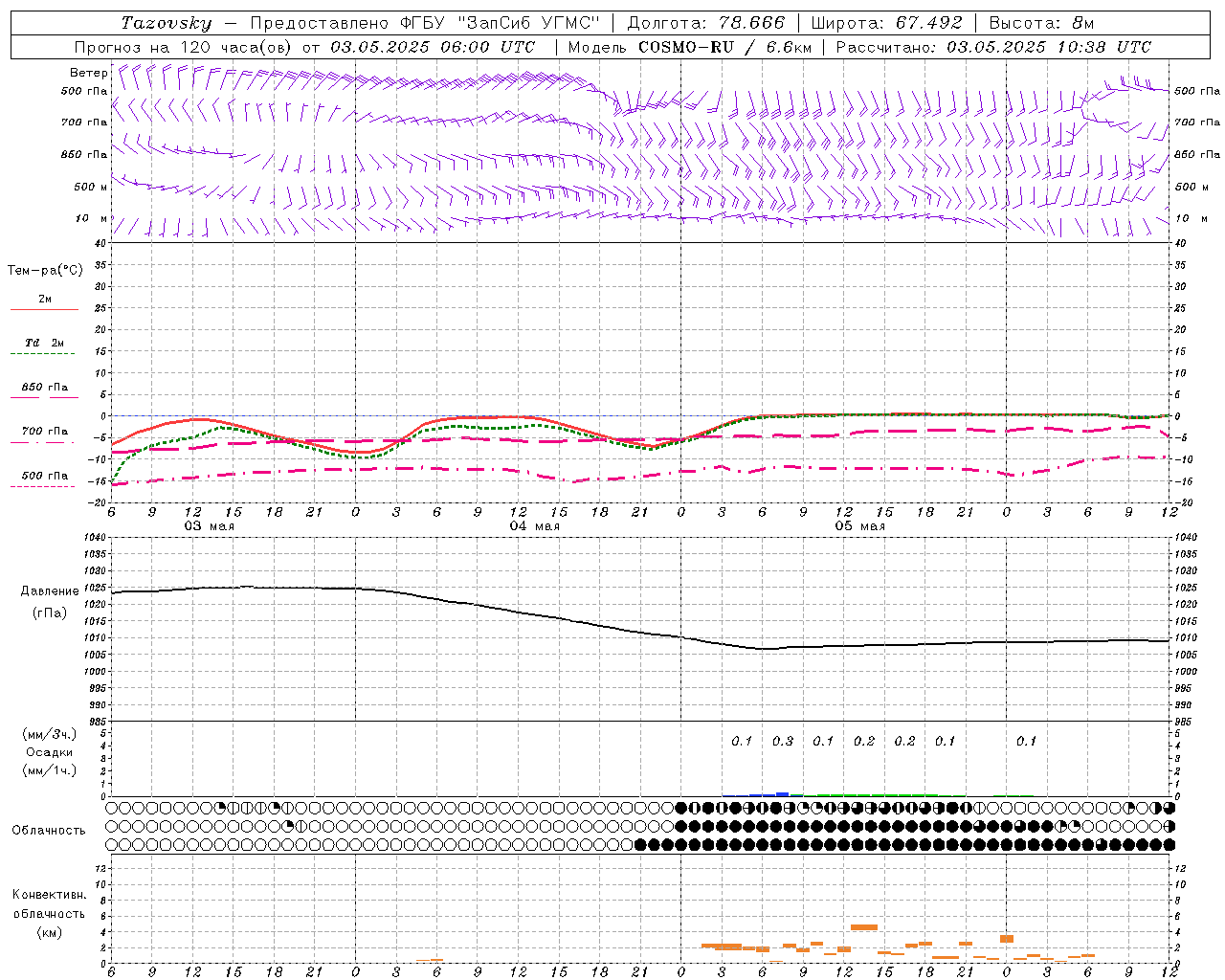The width and height of the screenshot is (1225, 980).
Task: Click the 'Тем-ра(°C)' temperature panel label
Action: point(45,271)
